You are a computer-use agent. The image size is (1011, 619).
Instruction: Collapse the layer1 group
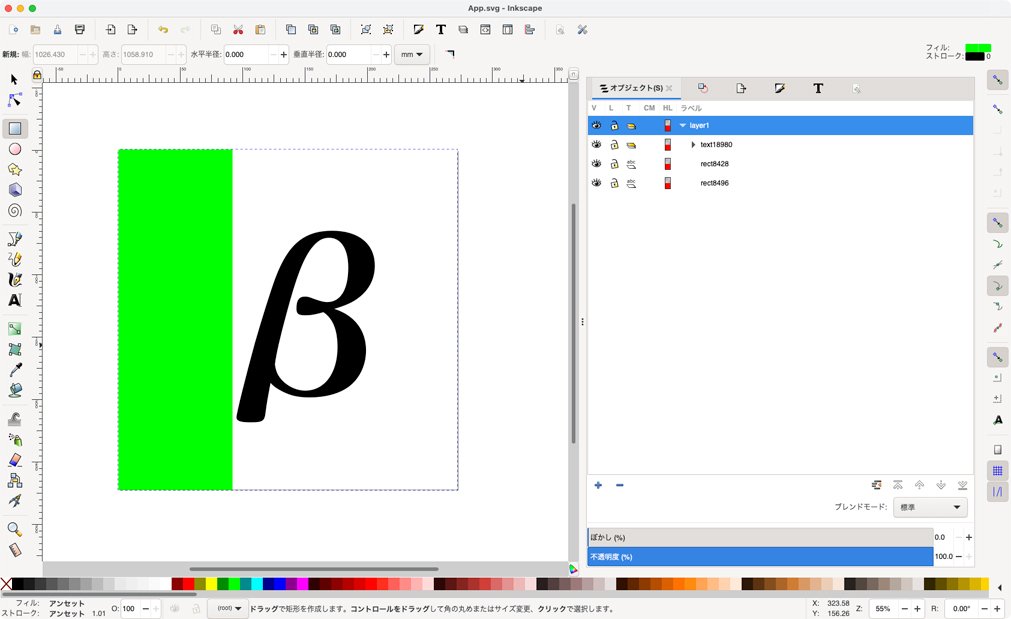tap(683, 126)
